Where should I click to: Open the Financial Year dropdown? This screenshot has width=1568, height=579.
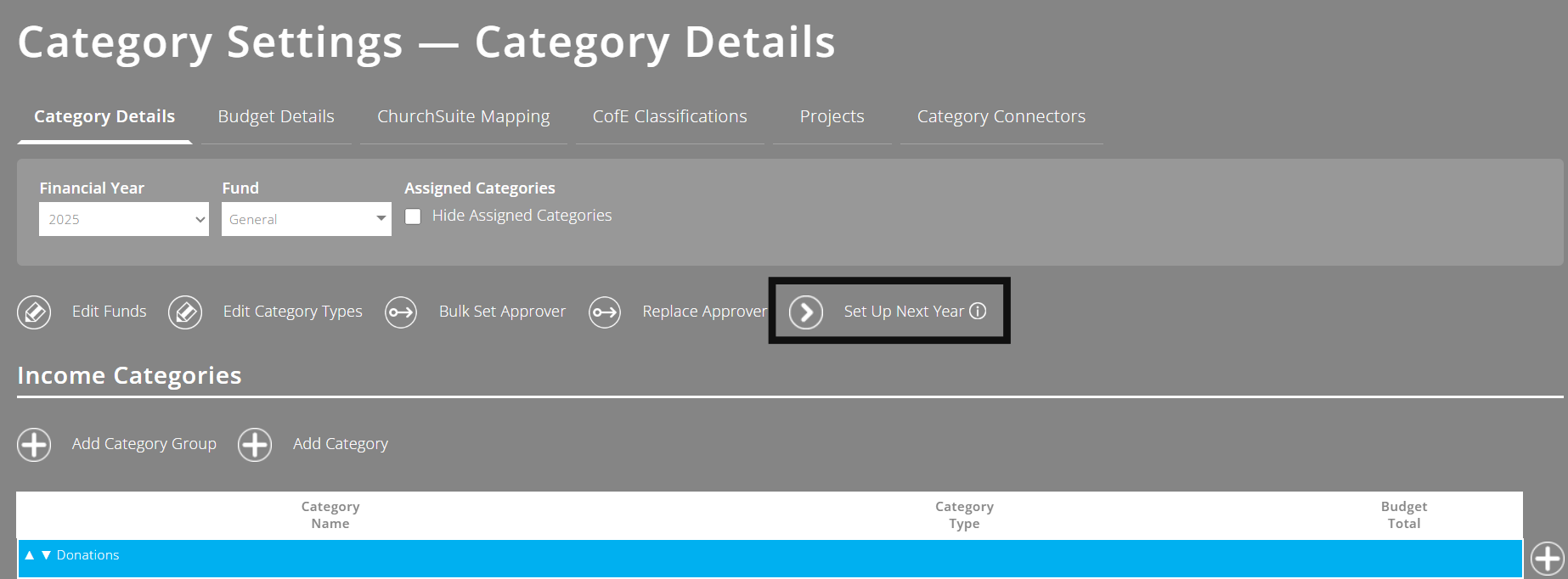coord(124,219)
